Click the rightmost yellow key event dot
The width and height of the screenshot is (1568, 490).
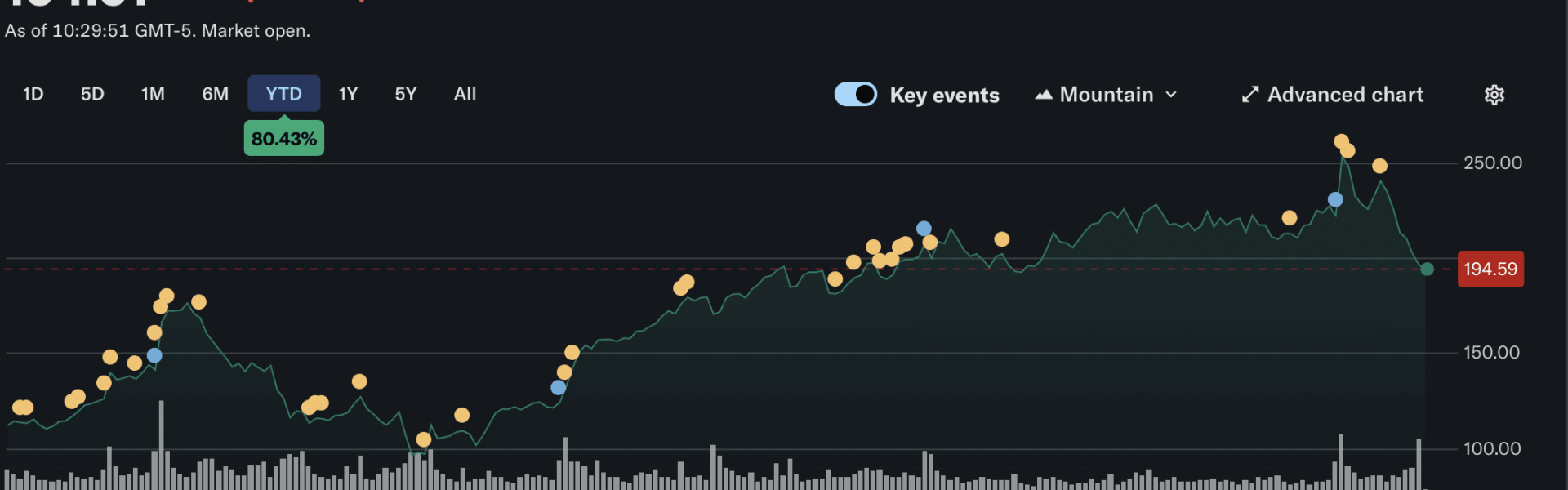(1379, 166)
